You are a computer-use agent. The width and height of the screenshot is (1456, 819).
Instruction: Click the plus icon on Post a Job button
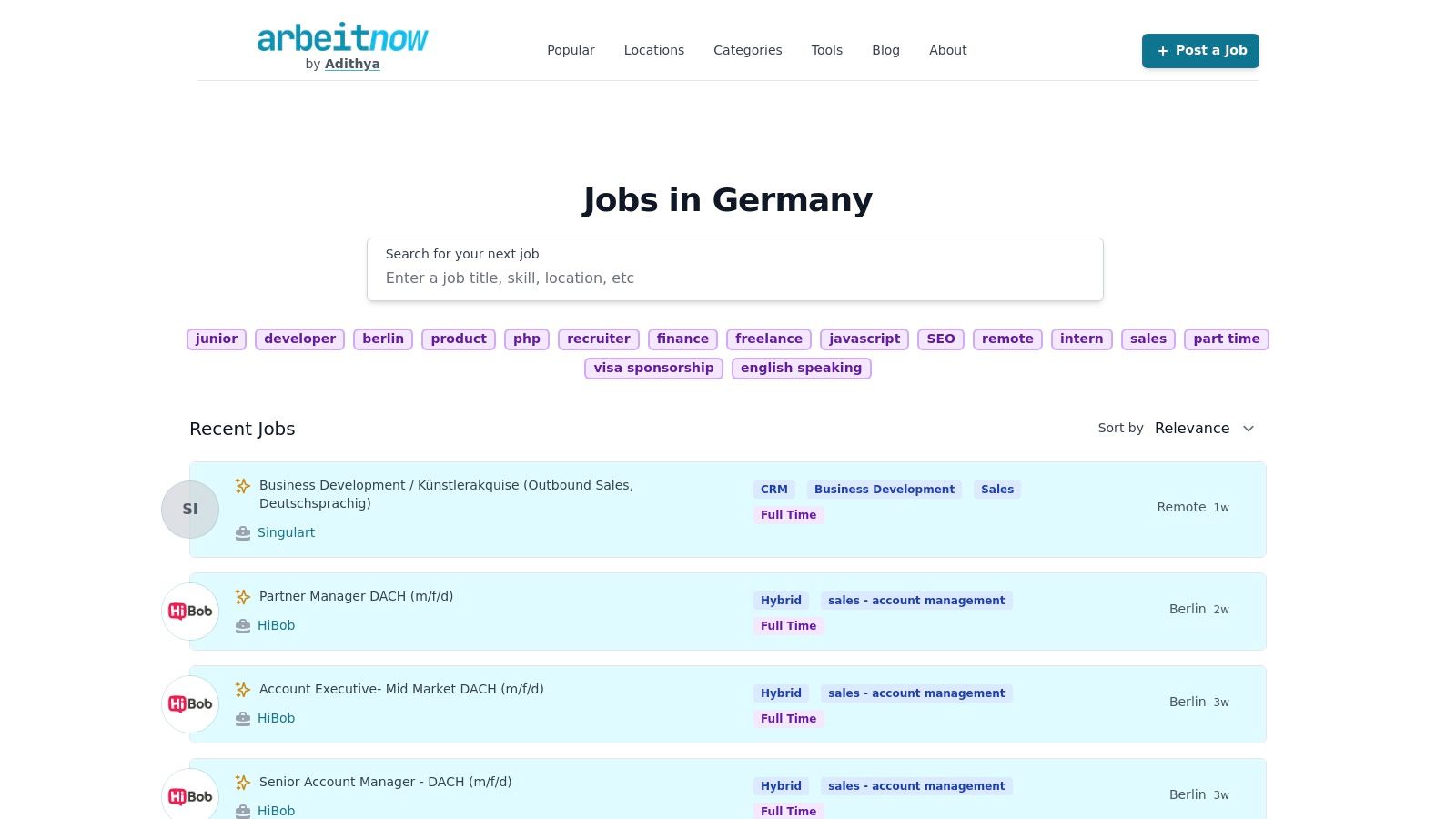tap(1163, 51)
